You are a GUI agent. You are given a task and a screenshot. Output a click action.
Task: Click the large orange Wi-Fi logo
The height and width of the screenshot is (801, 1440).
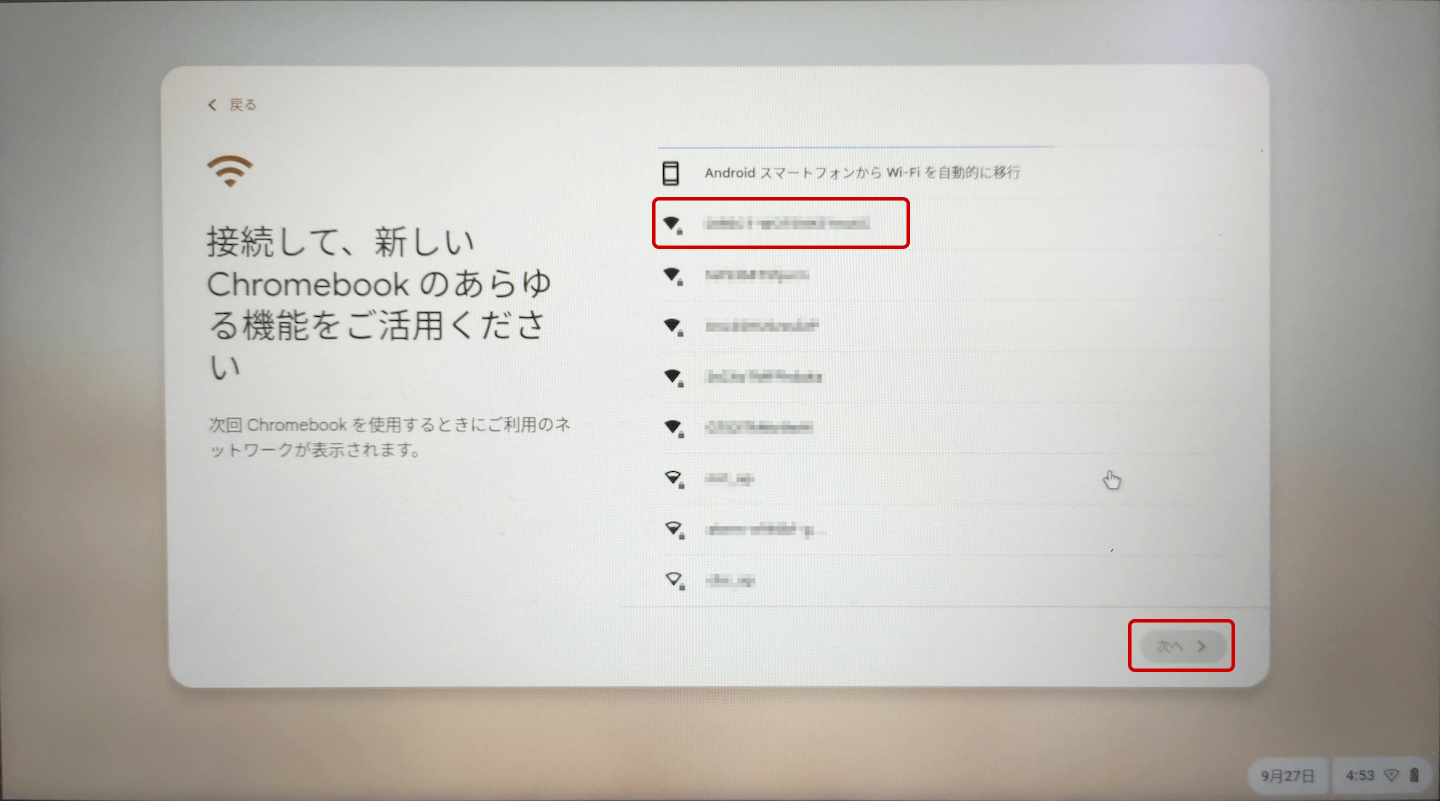click(230, 171)
